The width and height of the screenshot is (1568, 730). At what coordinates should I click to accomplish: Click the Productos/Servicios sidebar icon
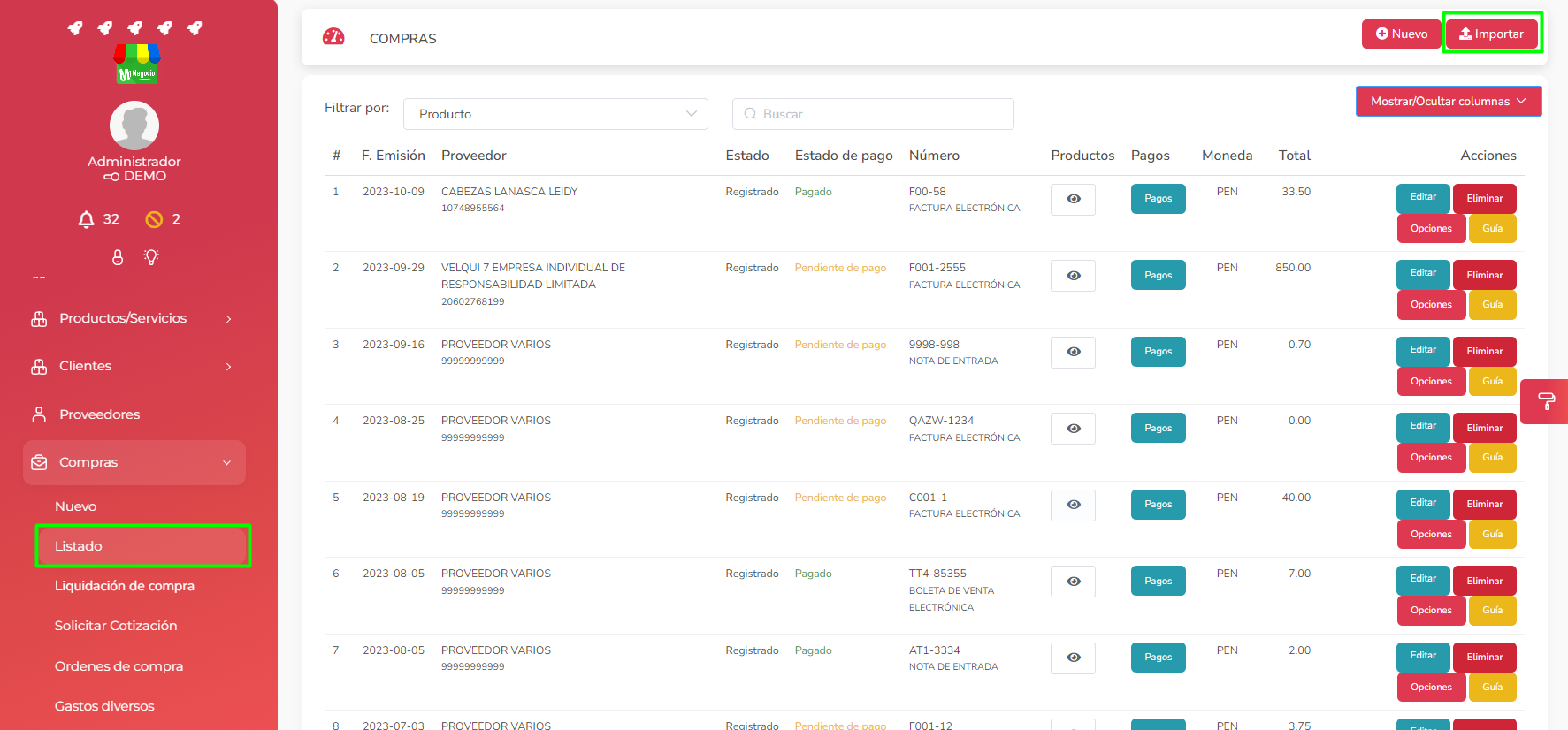click(x=39, y=319)
